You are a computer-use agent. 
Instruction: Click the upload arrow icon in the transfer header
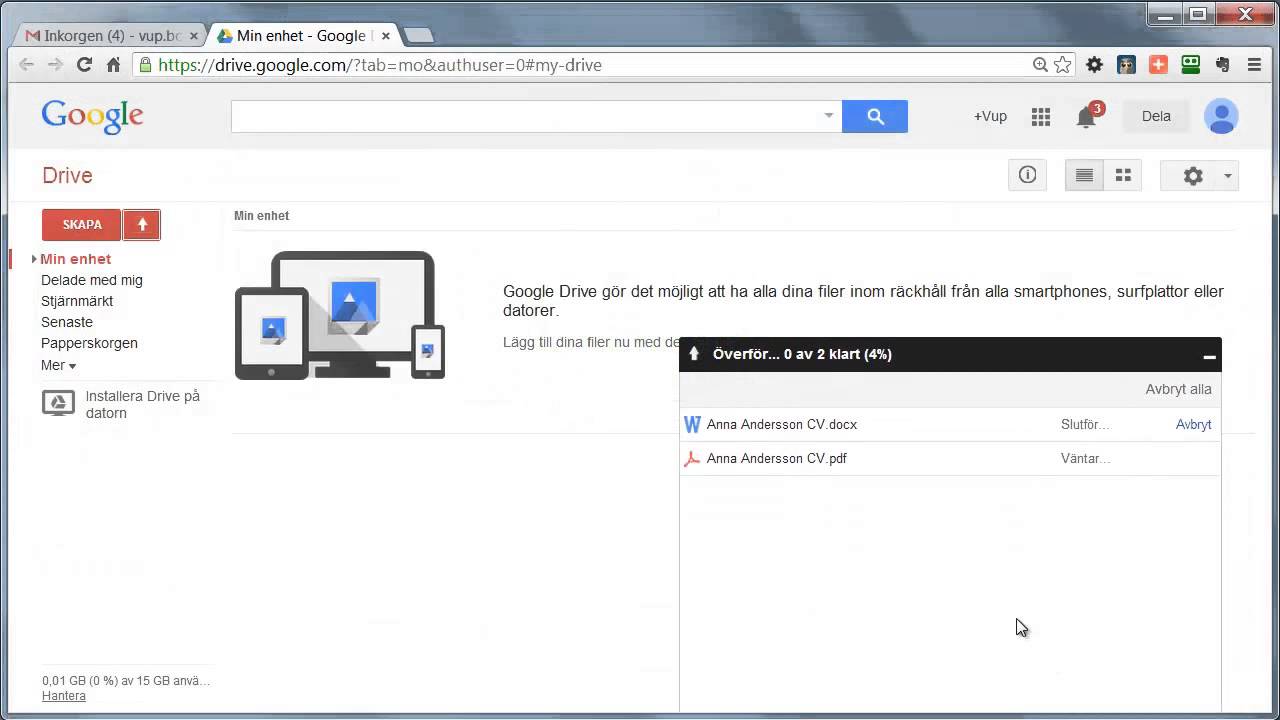tap(694, 354)
